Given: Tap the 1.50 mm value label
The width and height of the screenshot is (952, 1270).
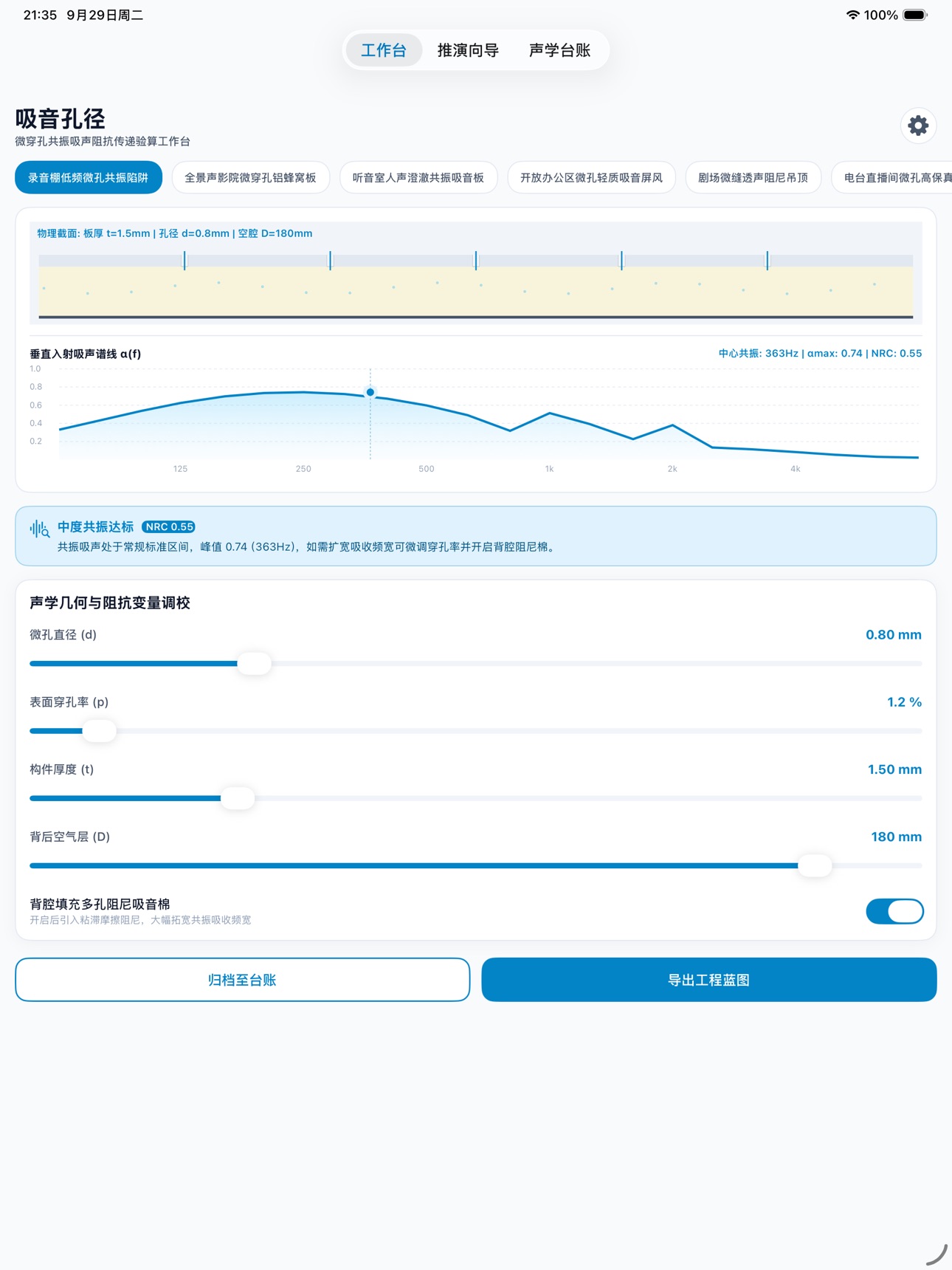Looking at the screenshot, I should 894,769.
